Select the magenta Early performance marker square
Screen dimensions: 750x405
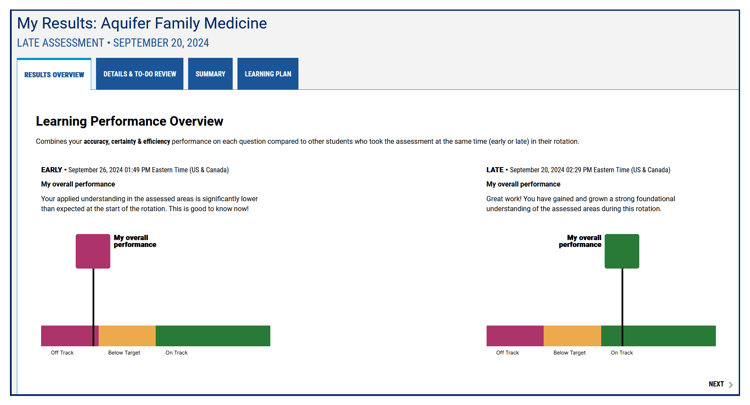pos(93,251)
